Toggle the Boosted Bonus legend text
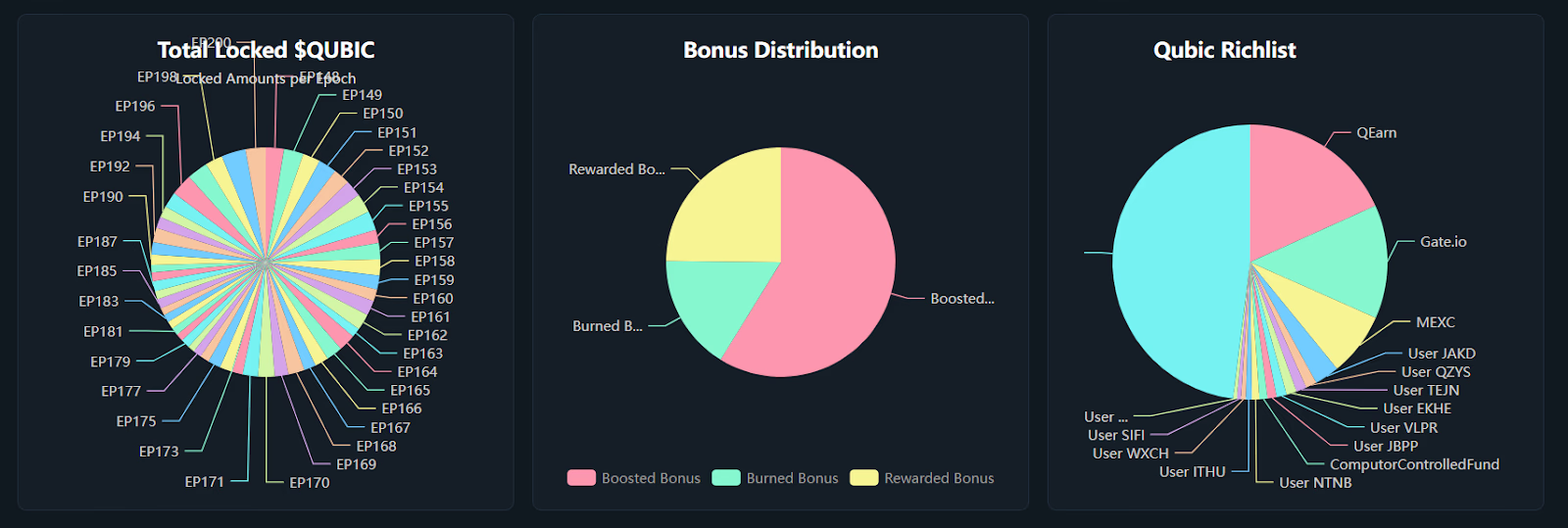 651,478
